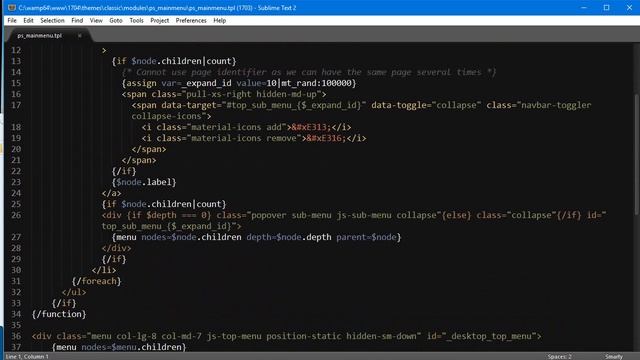Open the Goto menu
This screenshot has width=640, height=360.
coord(116,20)
